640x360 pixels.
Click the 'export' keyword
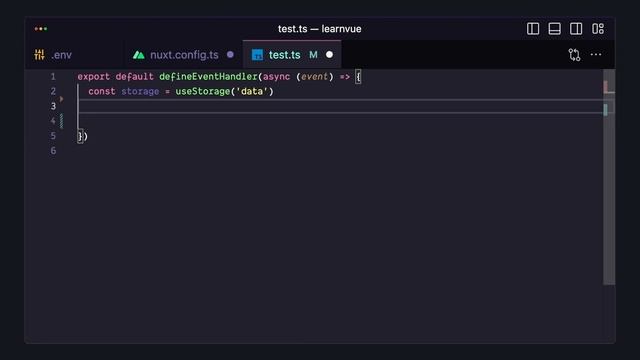tap(93, 77)
